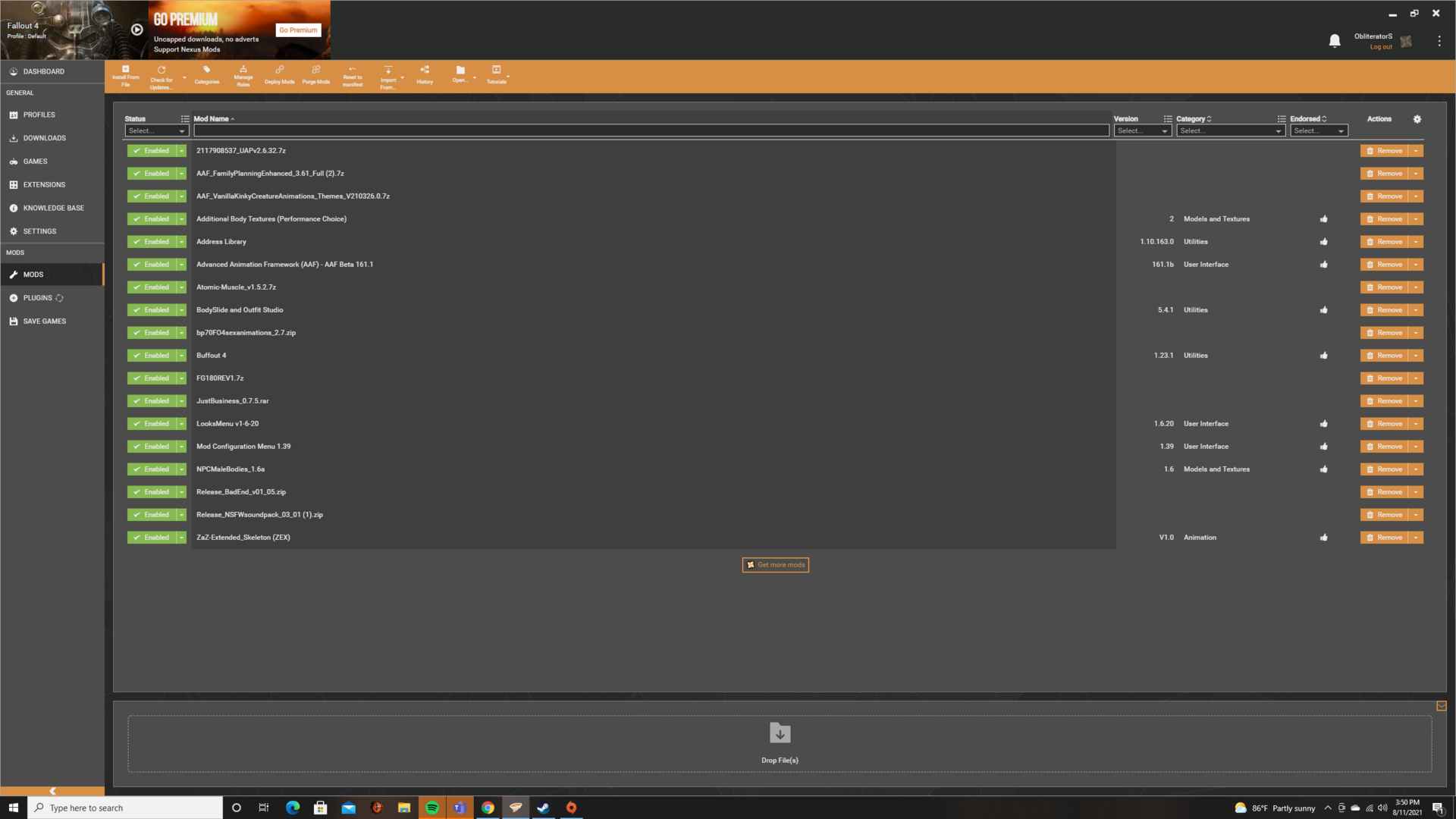Open Profiles in sidebar
This screenshot has width=1456, height=819.
(52, 115)
